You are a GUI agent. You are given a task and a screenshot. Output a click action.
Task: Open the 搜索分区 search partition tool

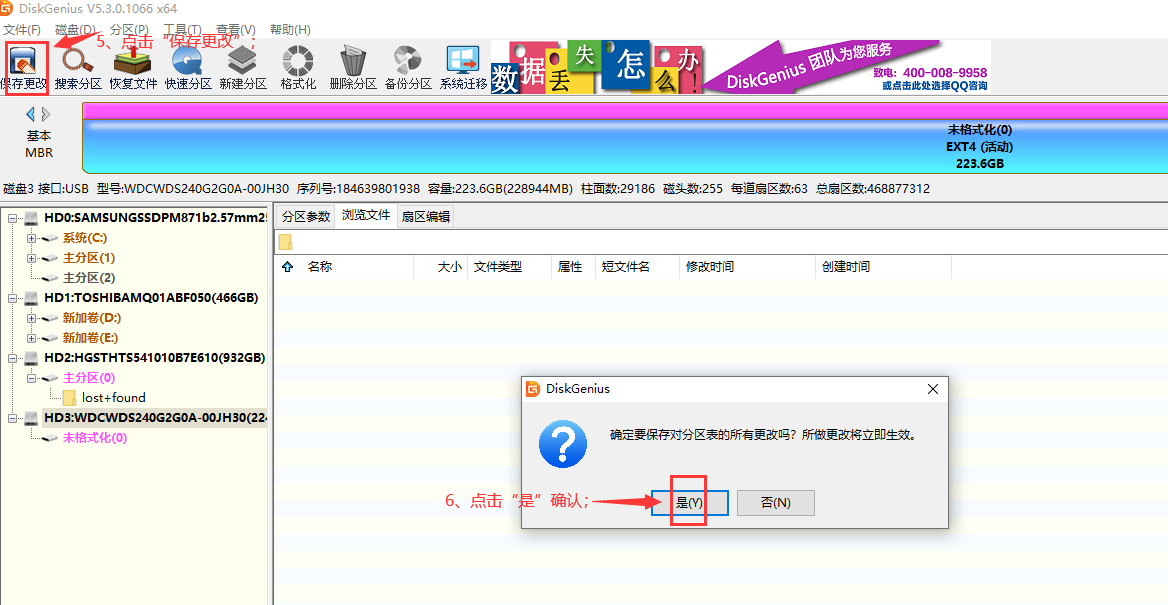click(x=78, y=67)
